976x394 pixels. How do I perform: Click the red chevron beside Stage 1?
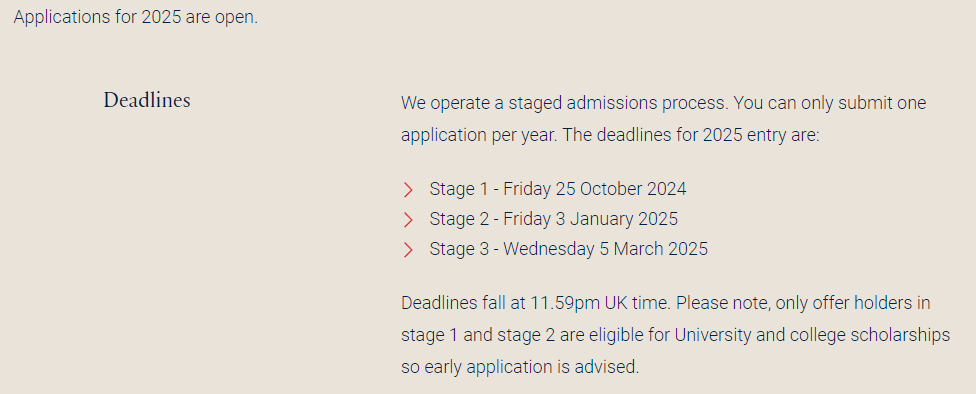(x=408, y=190)
